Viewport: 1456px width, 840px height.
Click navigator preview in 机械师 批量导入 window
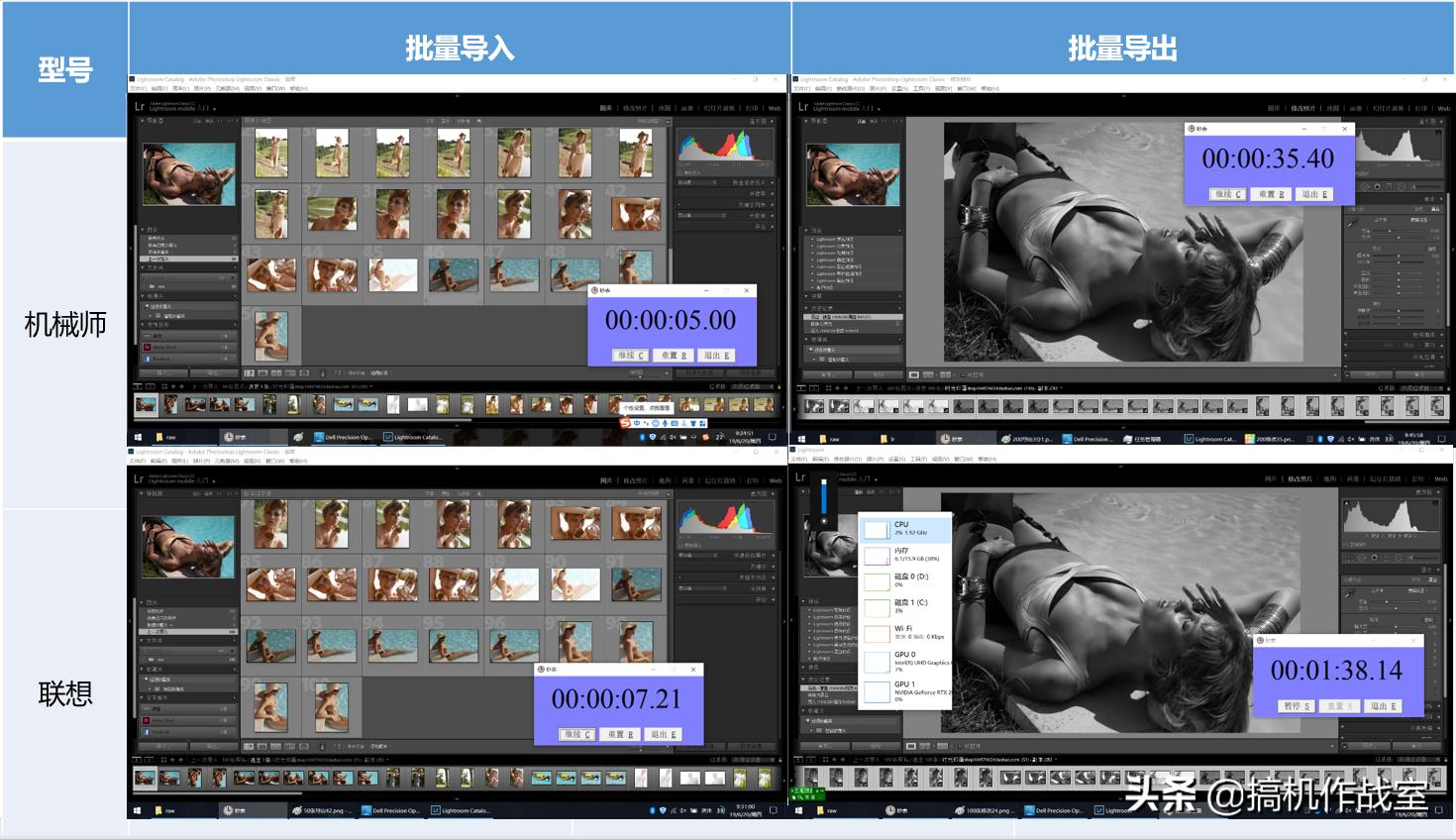189,174
